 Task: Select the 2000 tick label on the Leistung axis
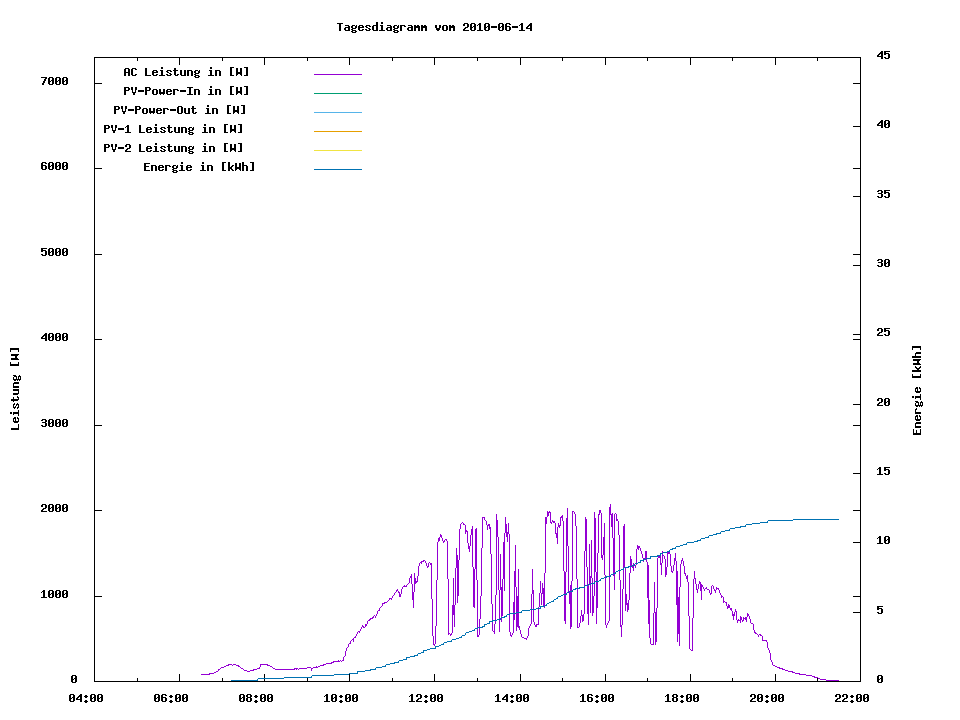click(54, 510)
